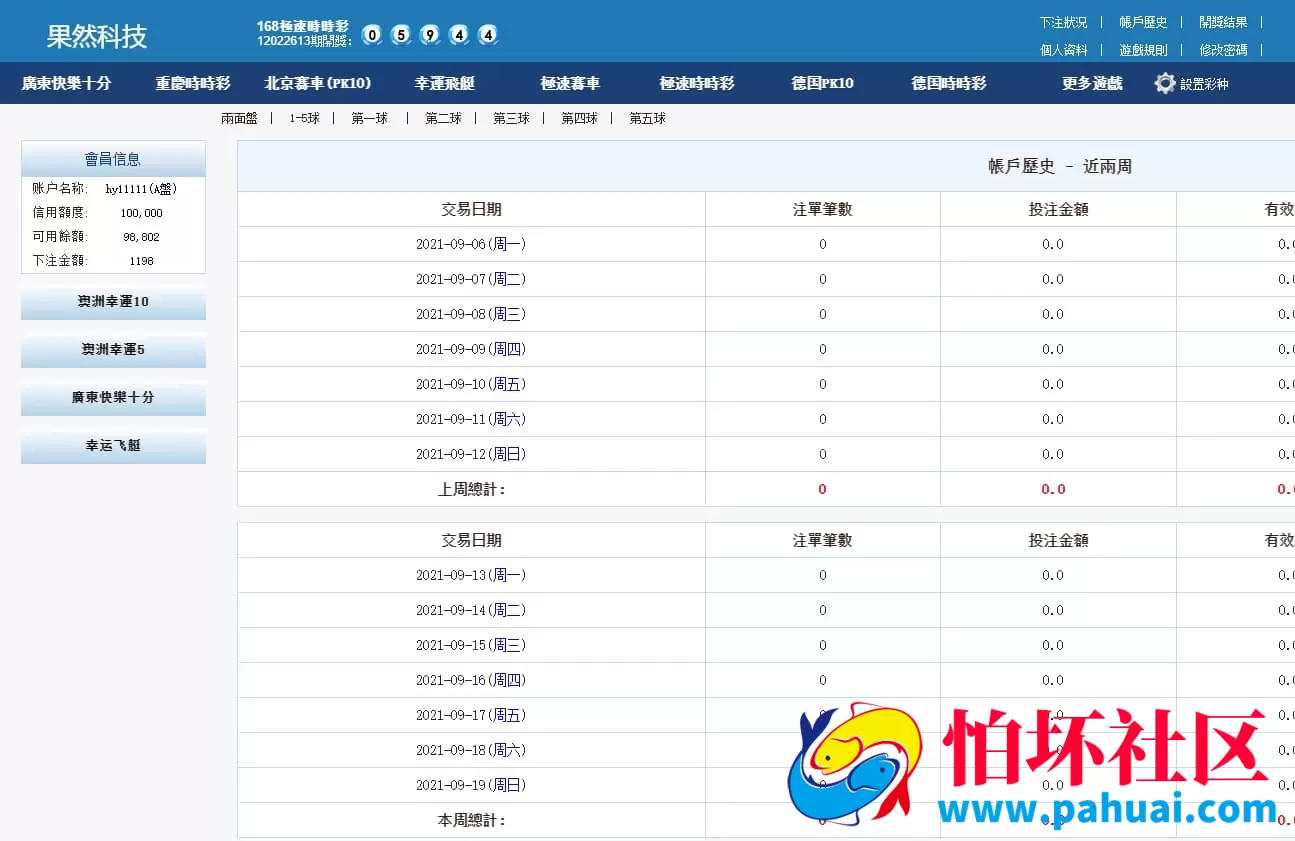Image resolution: width=1295 pixels, height=841 pixels.
Task: Click the first ball 4 after the 9
Action: pyautogui.click(x=458, y=34)
